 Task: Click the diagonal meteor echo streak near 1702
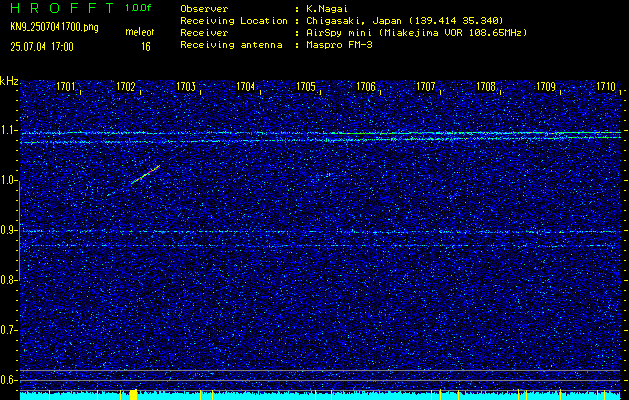[146, 175]
